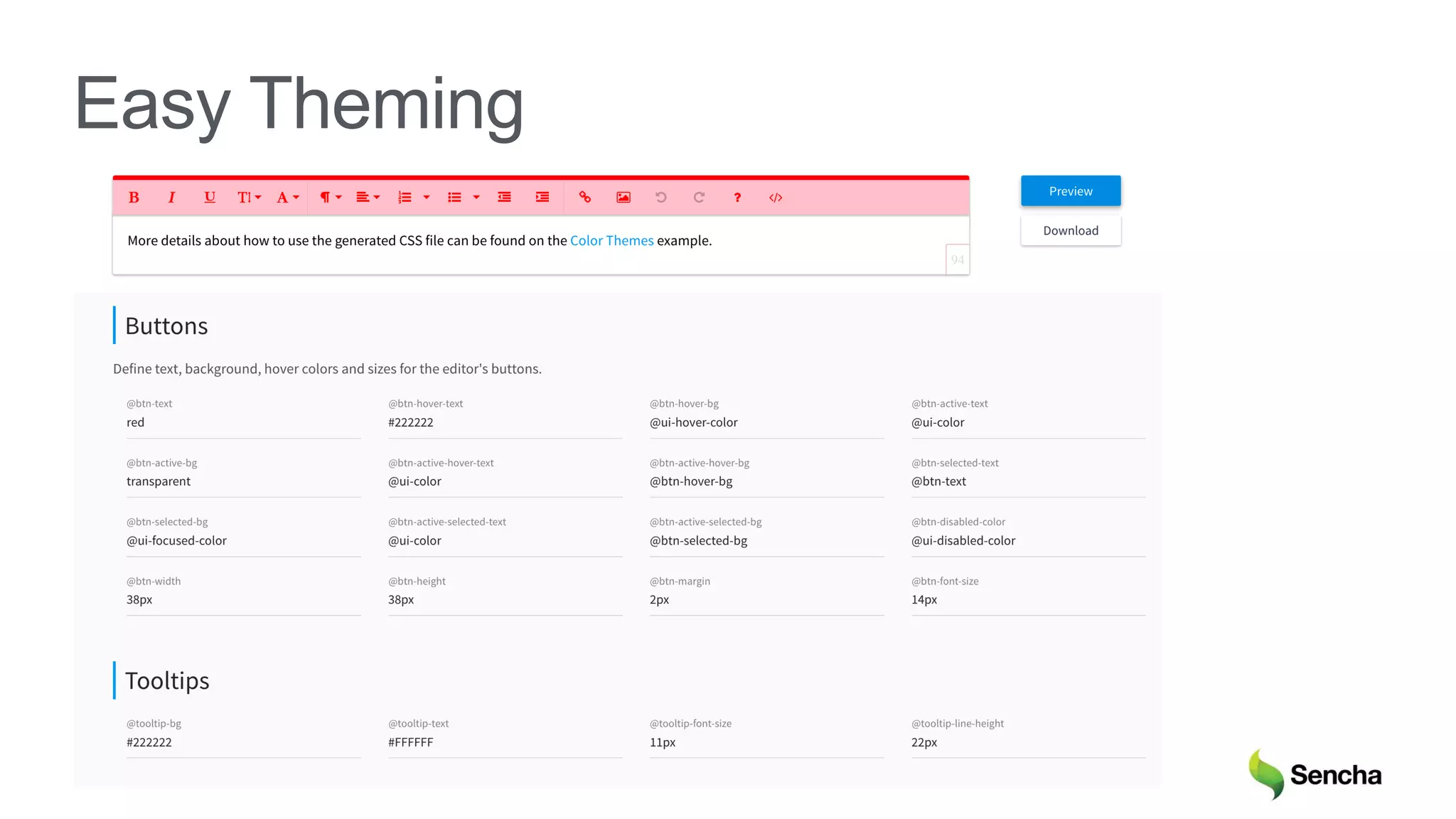Click the character counter 94 box

pyautogui.click(x=958, y=259)
